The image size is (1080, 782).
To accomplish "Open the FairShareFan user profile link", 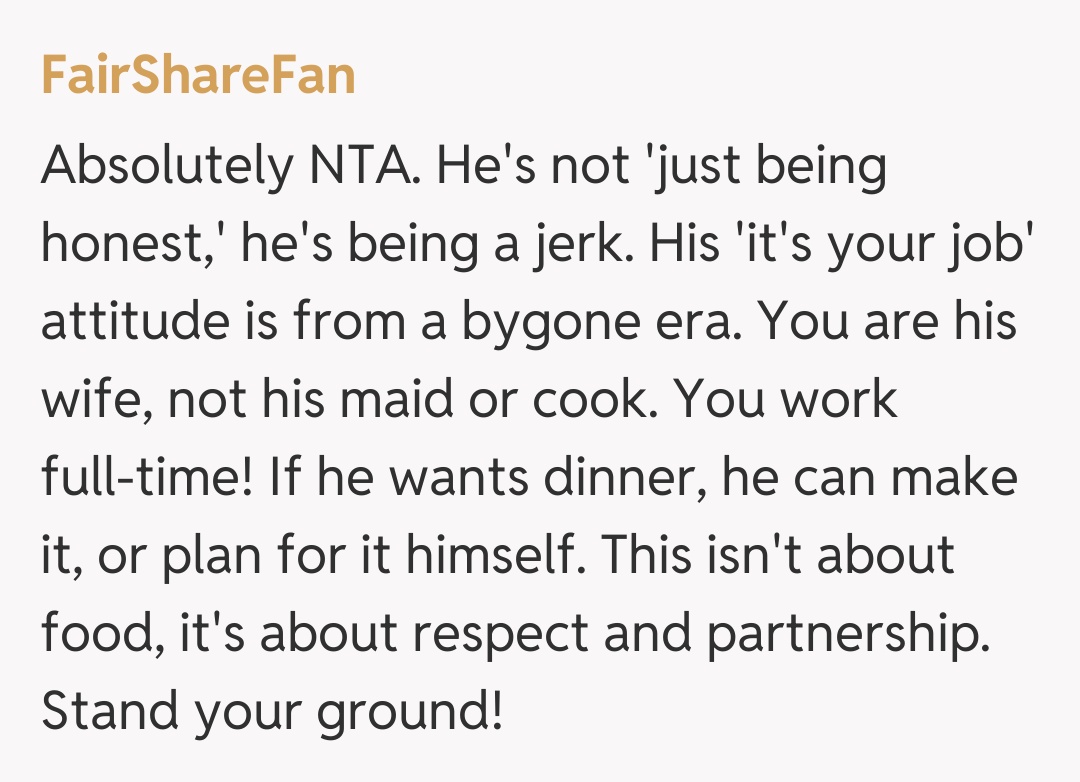I will click(198, 77).
